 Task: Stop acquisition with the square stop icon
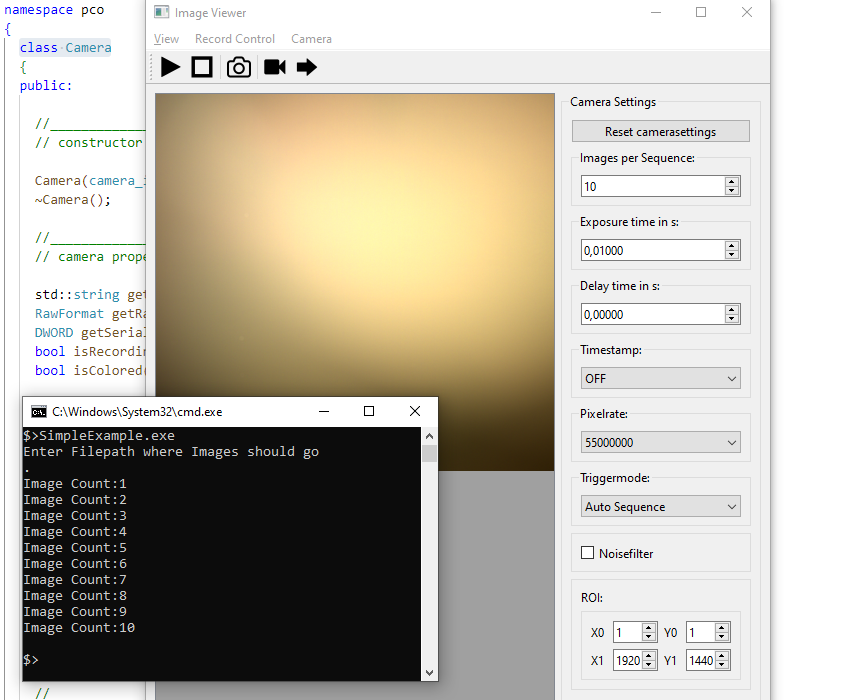click(x=202, y=67)
